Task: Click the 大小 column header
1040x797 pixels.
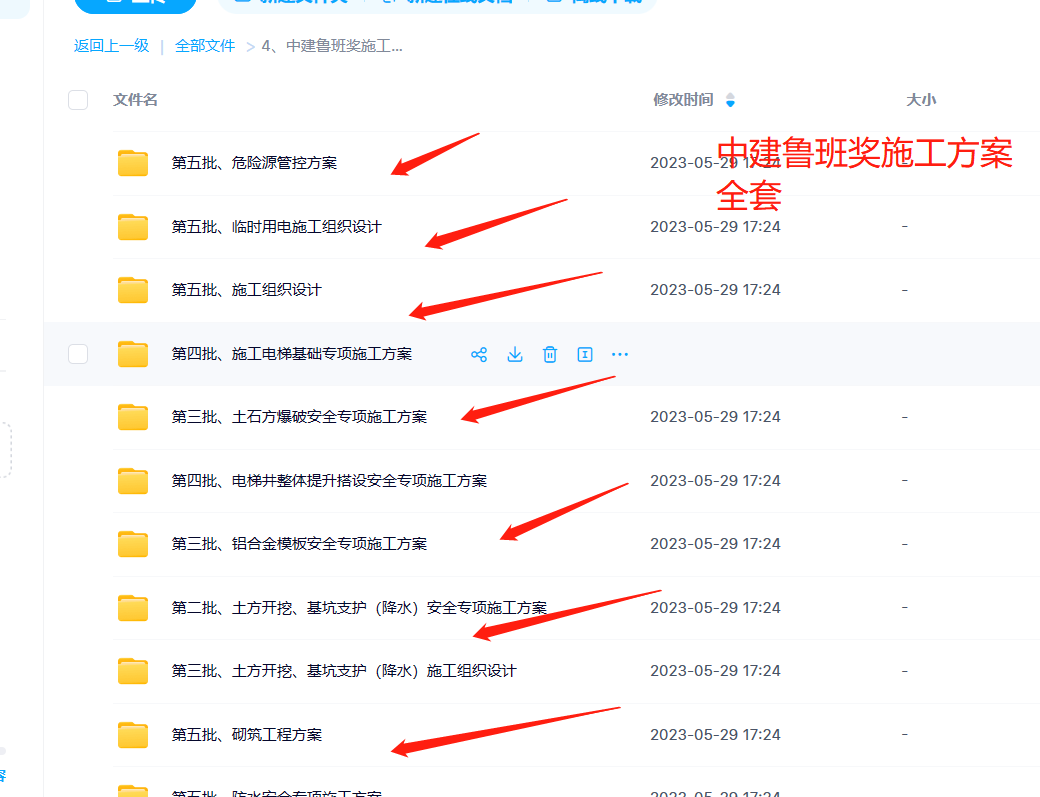Action: [921, 100]
